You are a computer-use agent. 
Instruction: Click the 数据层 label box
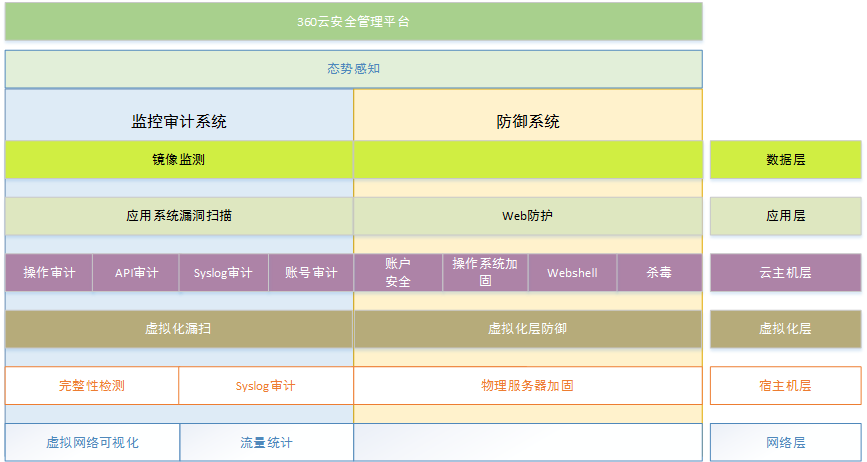(786, 160)
